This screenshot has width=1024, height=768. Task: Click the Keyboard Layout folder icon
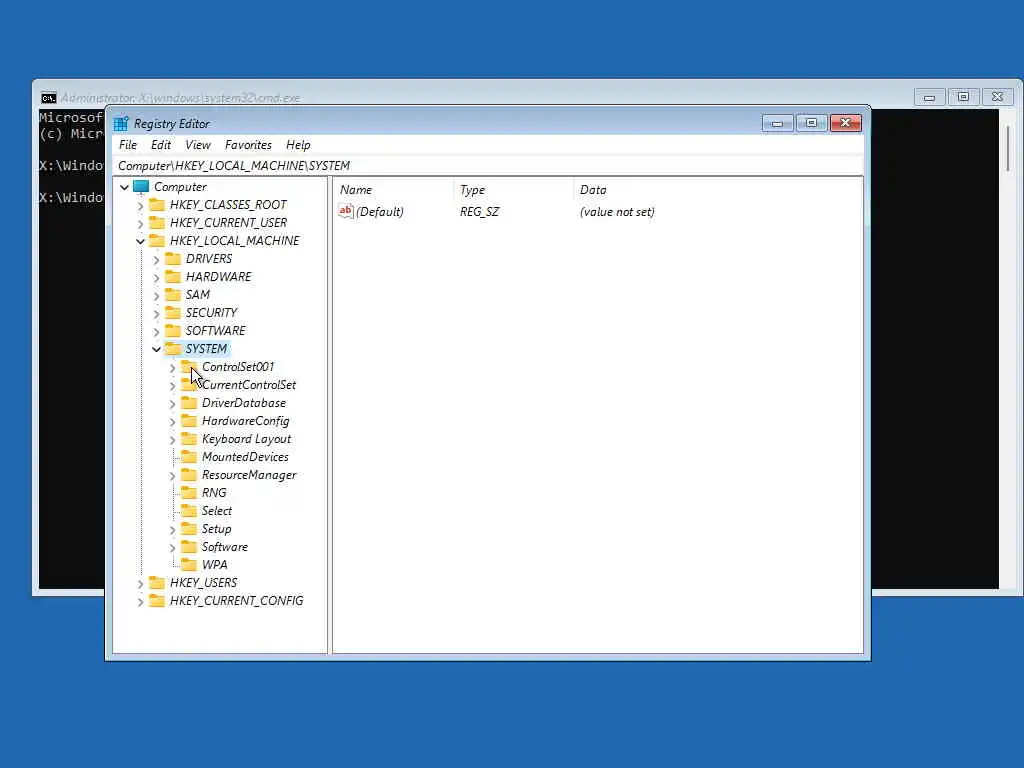click(189, 438)
